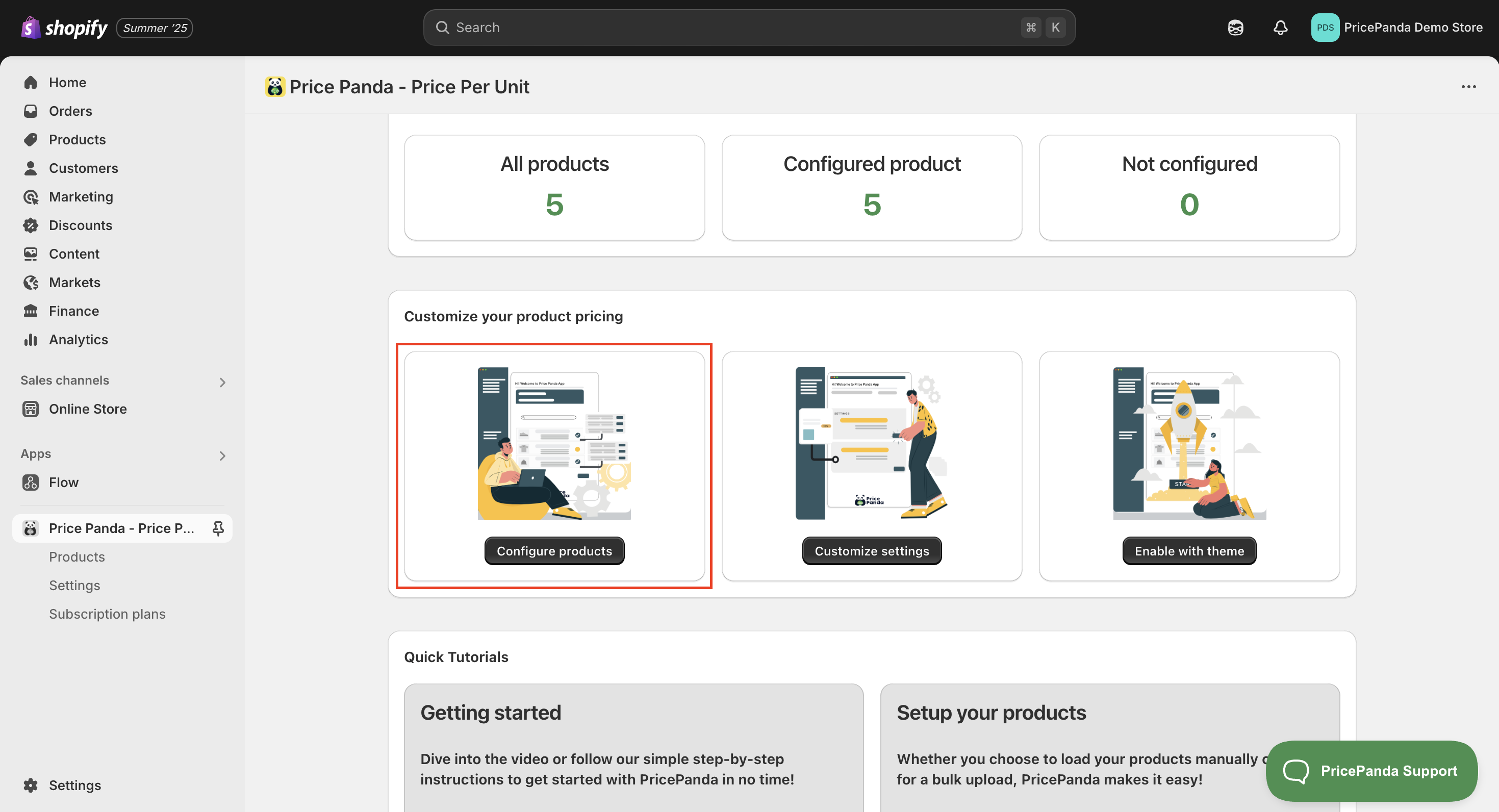Open PricePanda Support chat
Viewport: 1499px width, 812px height.
1371,771
